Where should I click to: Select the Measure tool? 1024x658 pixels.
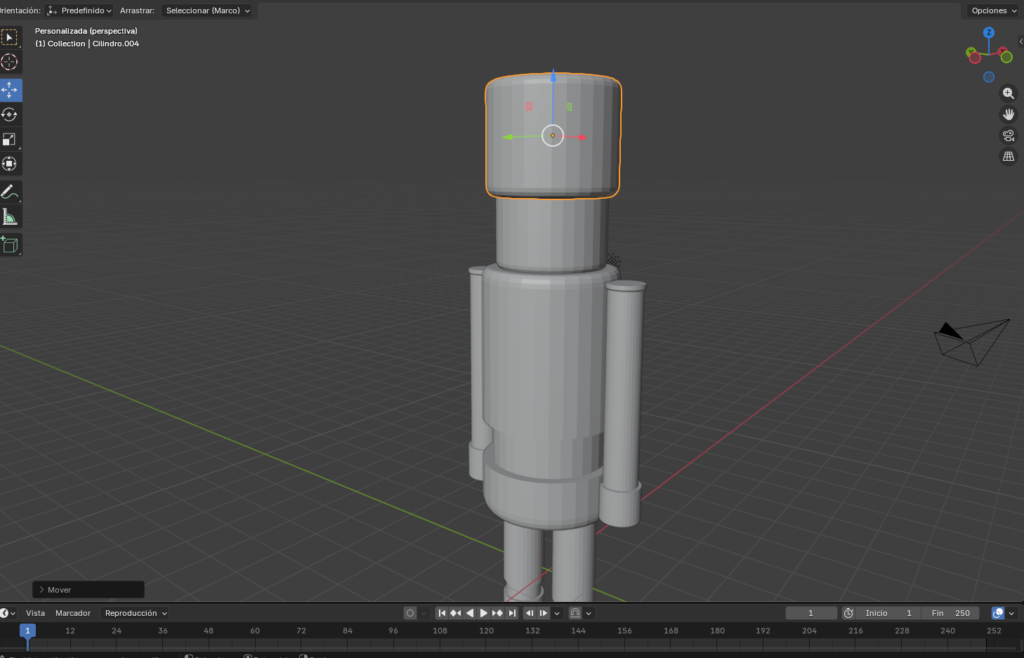tap(10, 217)
